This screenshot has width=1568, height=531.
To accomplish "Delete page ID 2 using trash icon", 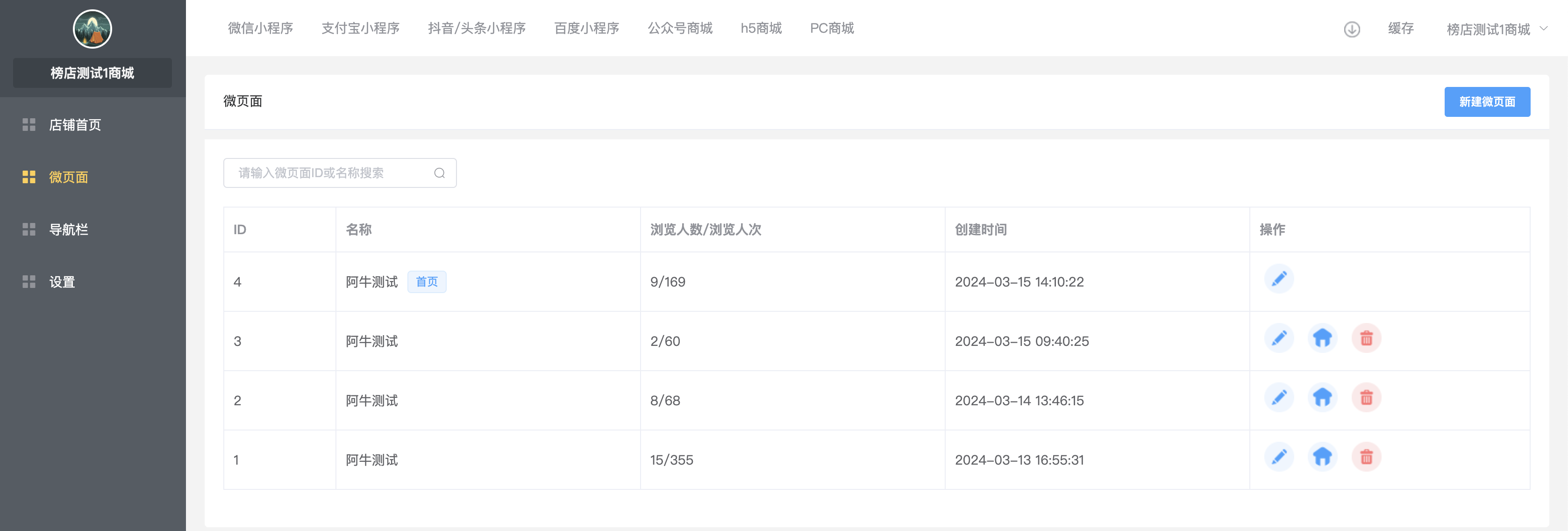I will (1366, 398).
